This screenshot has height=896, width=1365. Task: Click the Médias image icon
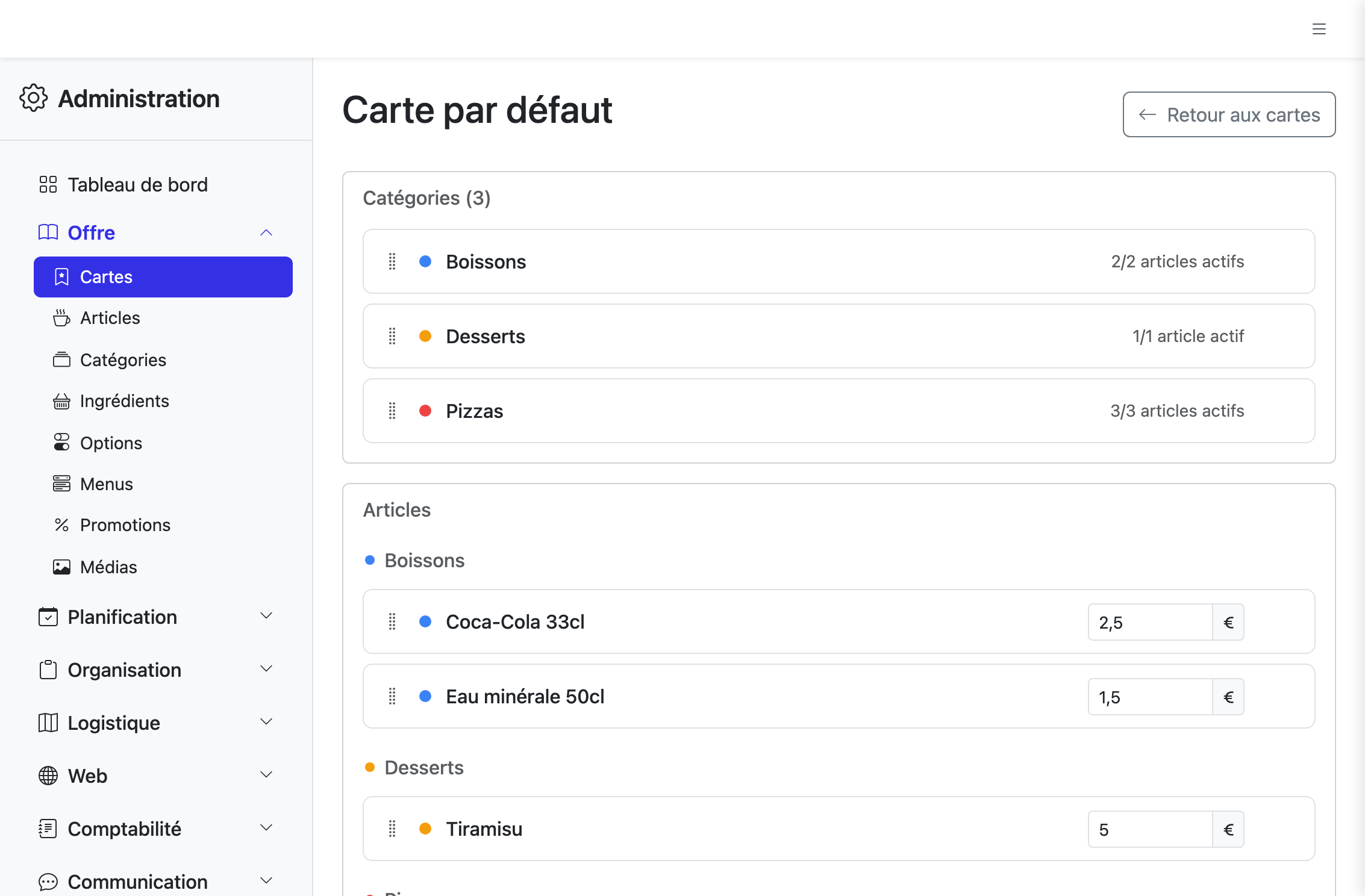pyautogui.click(x=61, y=567)
